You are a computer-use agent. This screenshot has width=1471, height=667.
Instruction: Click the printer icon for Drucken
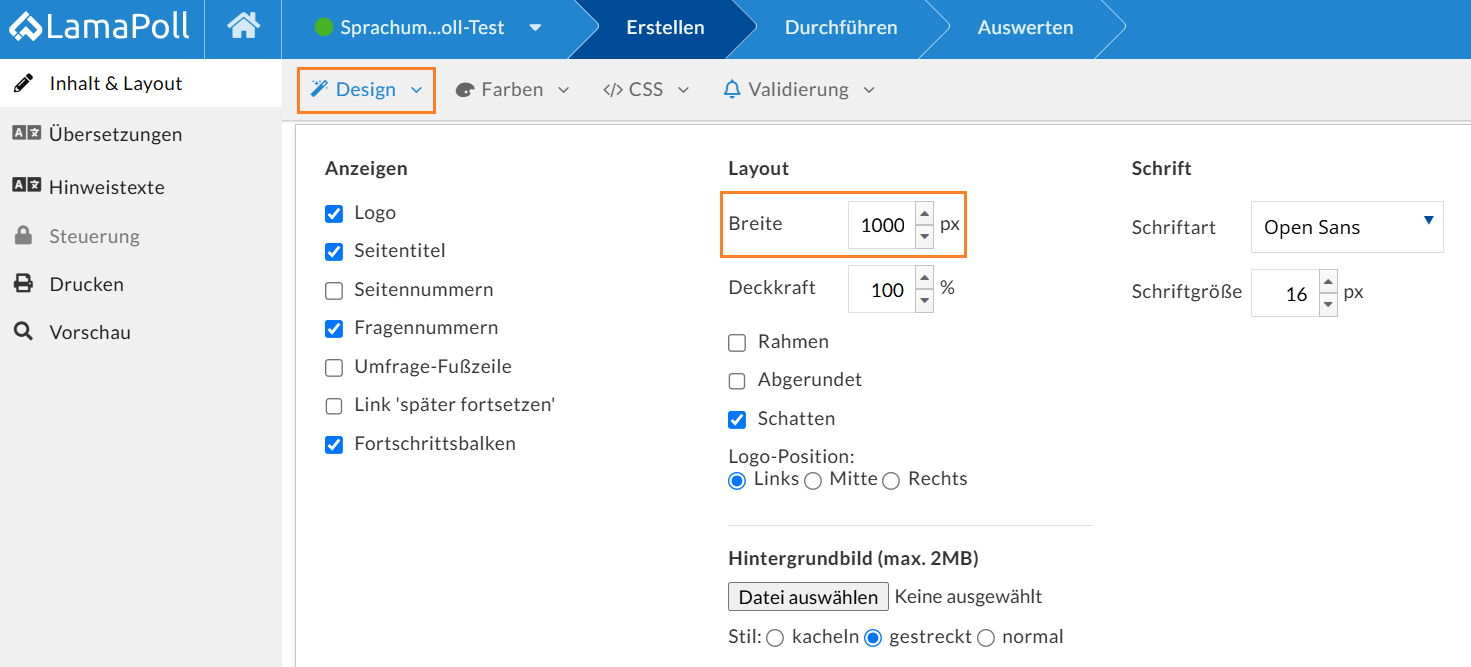click(x=23, y=284)
